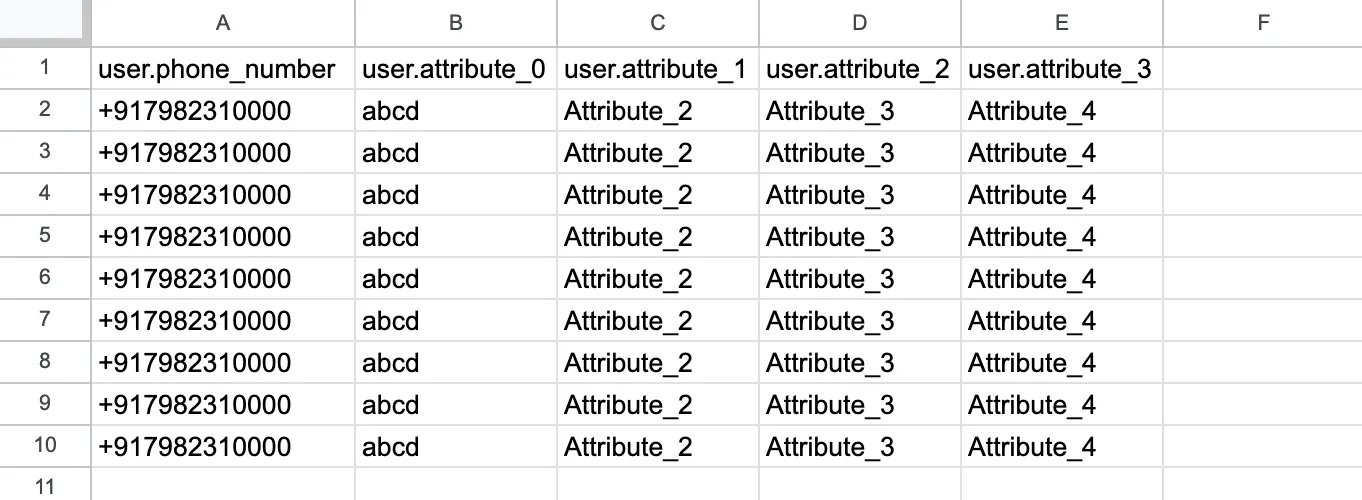Select column F header

click(x=1263, y=22)
